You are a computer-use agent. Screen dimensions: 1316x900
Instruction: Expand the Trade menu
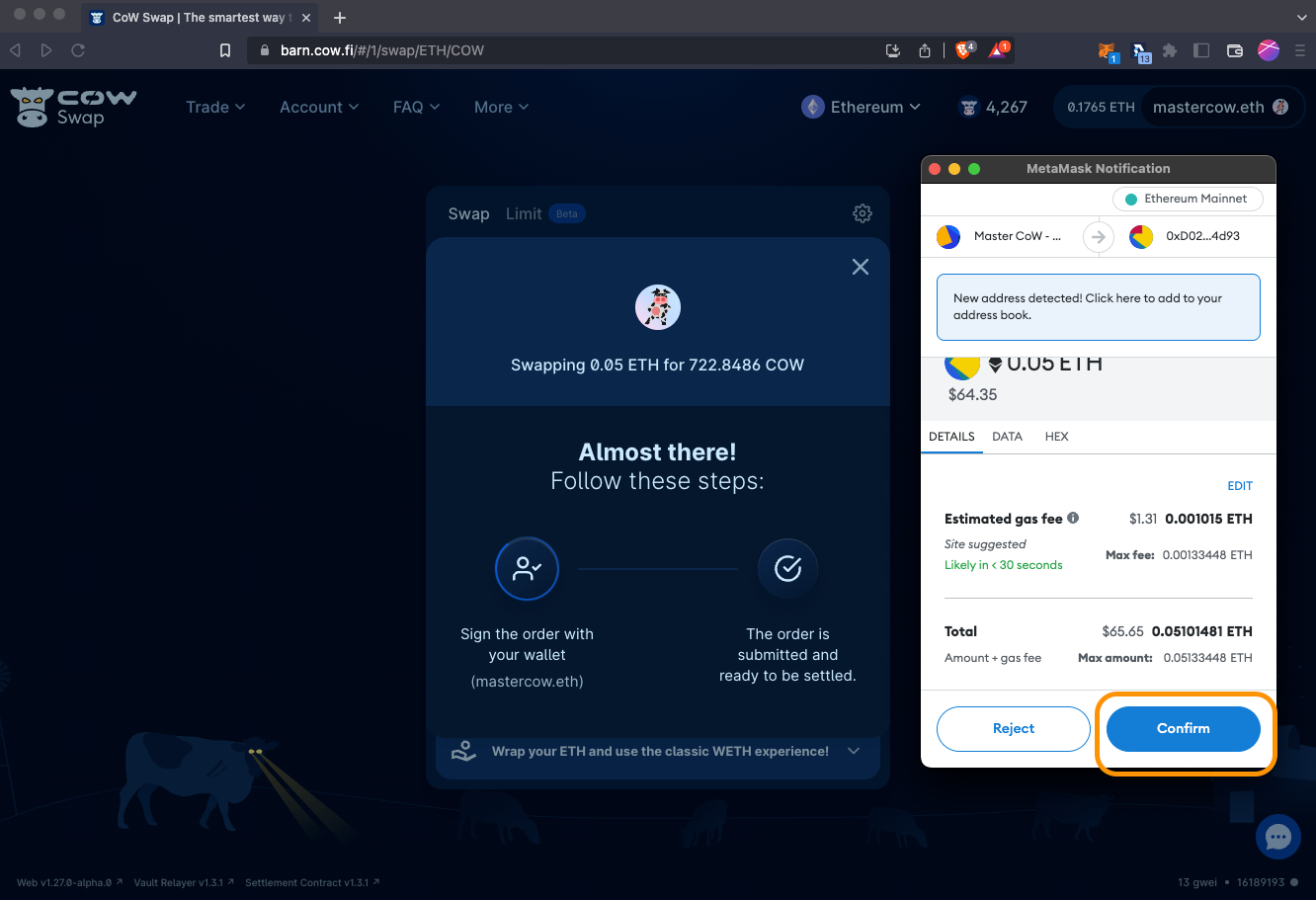pos(214,107)
